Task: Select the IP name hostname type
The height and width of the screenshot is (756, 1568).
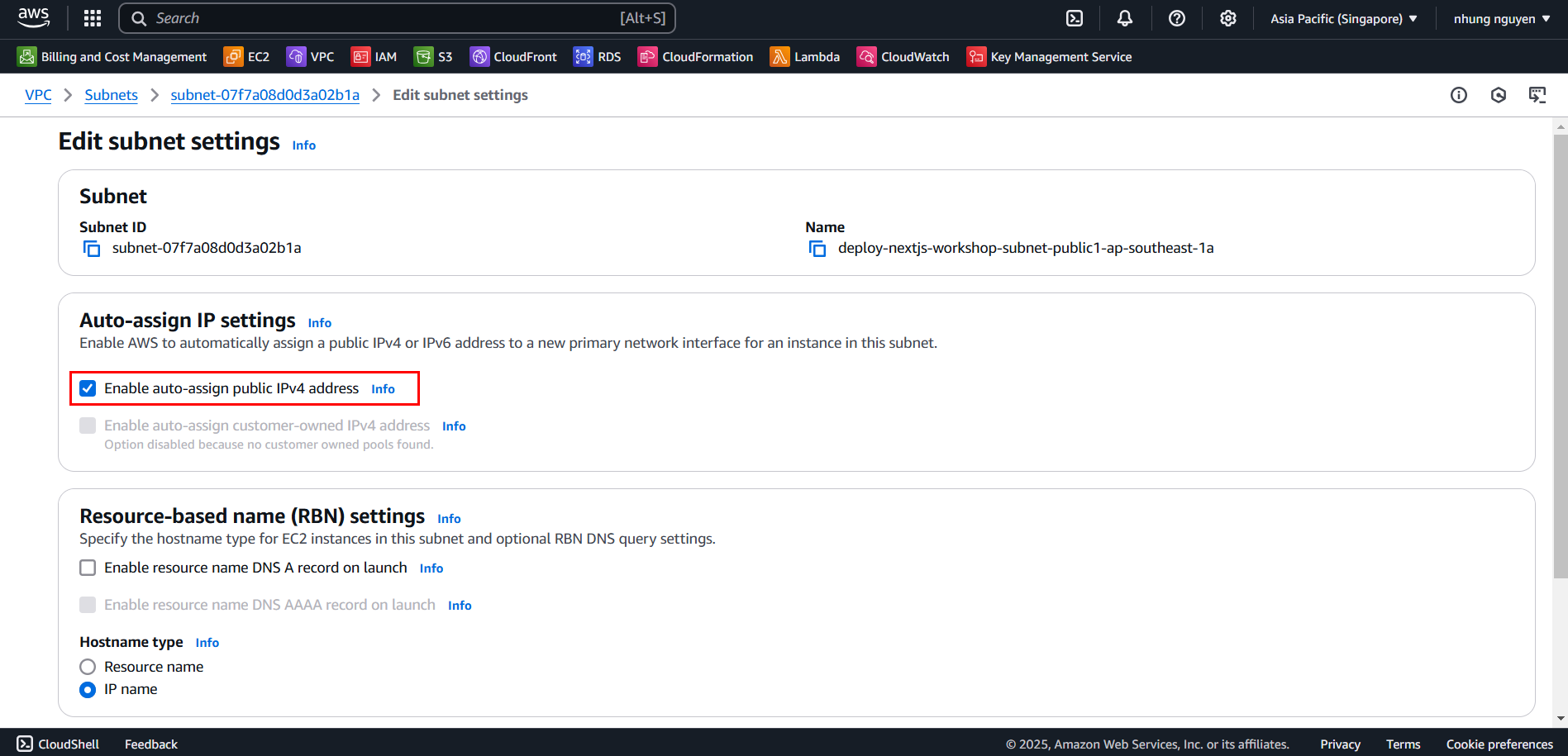Action: (x=88, y=690)
